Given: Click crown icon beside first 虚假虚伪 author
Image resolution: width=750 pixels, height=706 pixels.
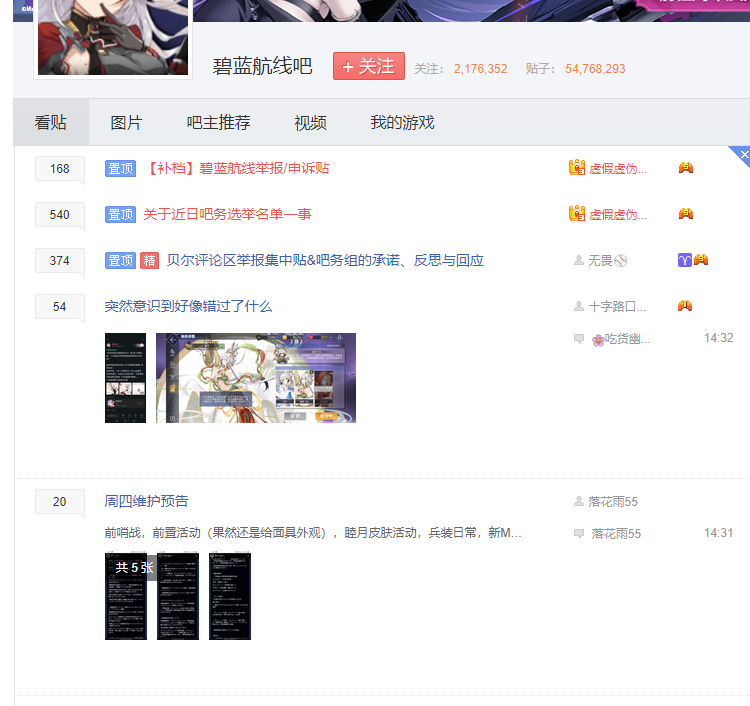Looking at the screenshot, I should pyautogui.click(x=577, y=167).
